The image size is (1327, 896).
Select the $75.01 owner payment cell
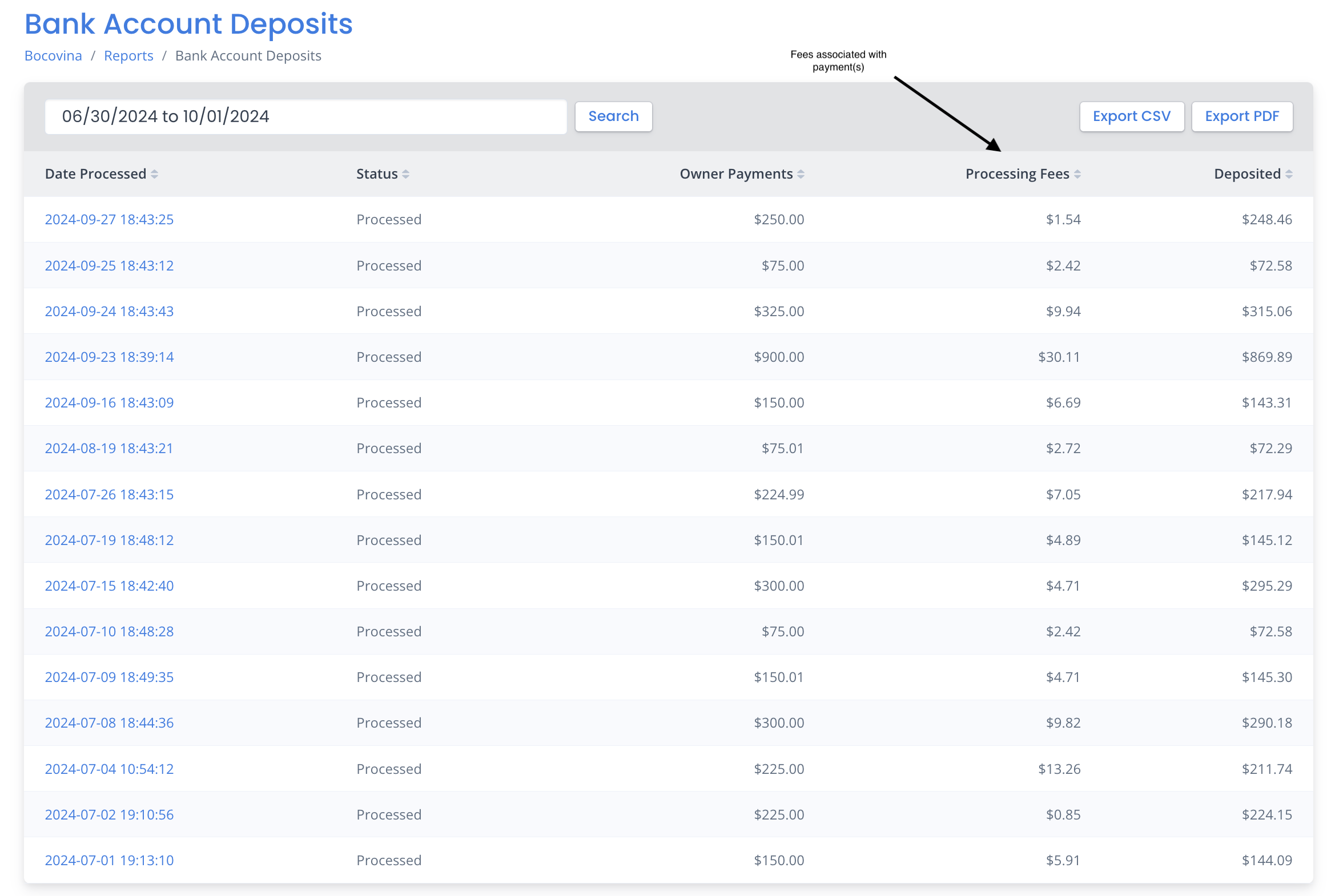[783, 448]
